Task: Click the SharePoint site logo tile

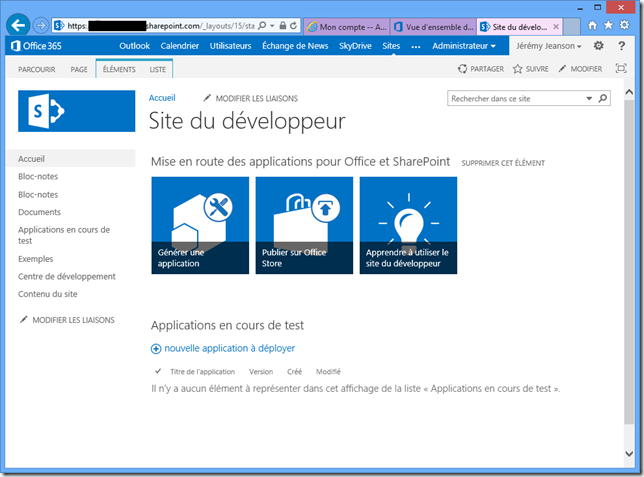Action: click(x=76, y=111)
